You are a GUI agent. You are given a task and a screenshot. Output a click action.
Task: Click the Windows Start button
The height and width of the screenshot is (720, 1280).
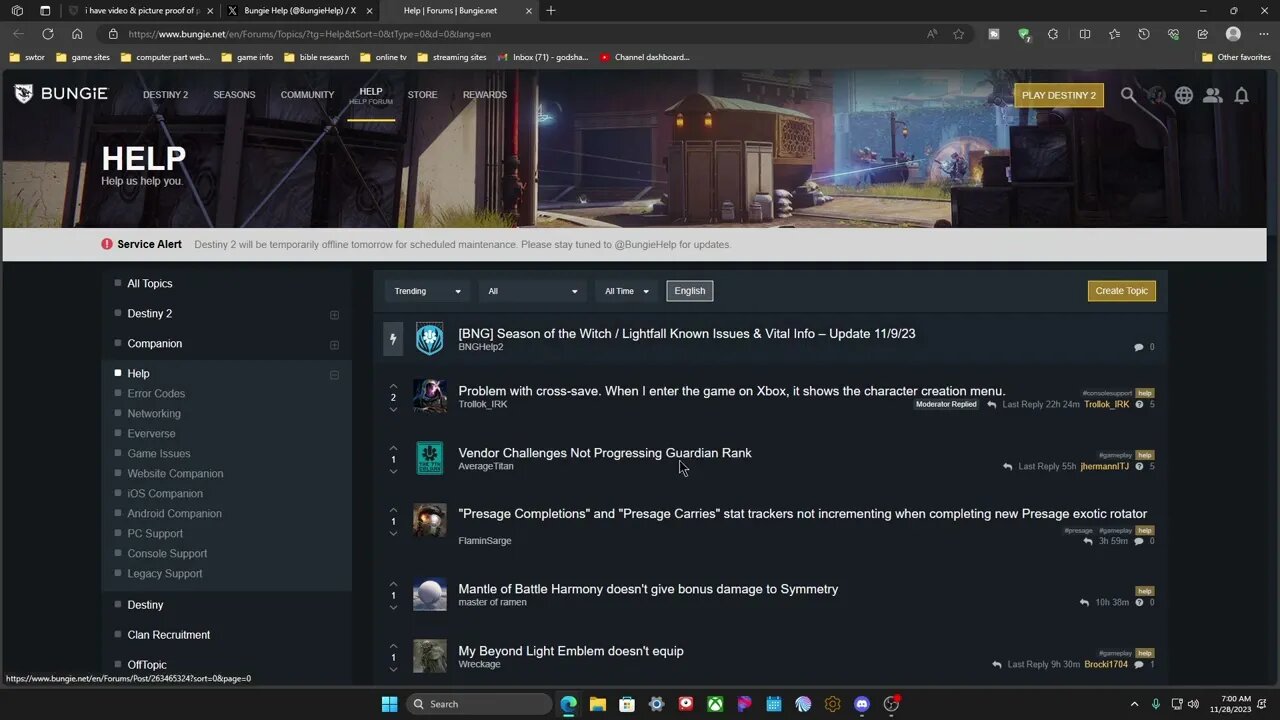[389, 704]
